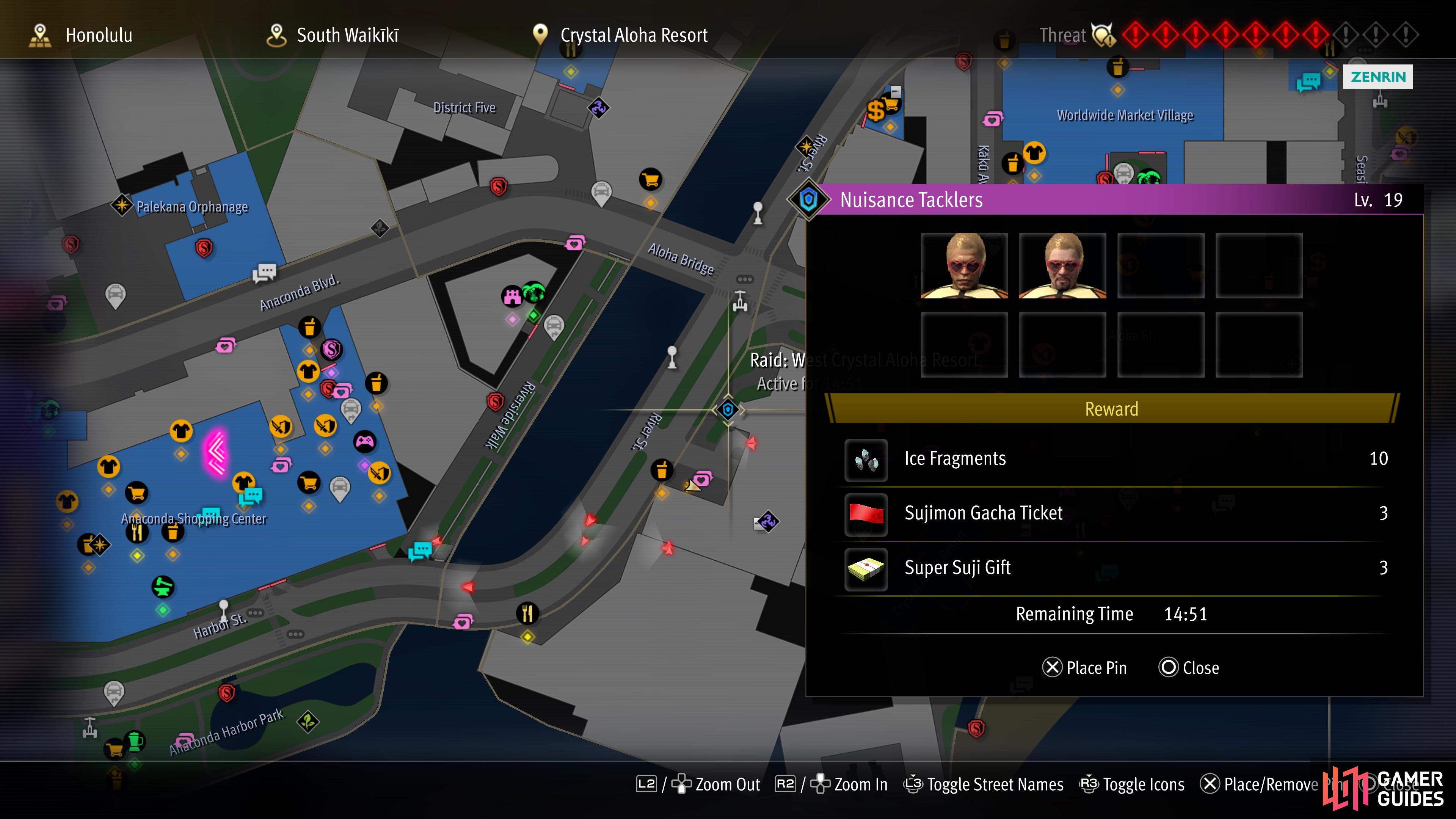Zoom Out of the map
This screenshot has width=1456, height=819.
coord(698,784)
